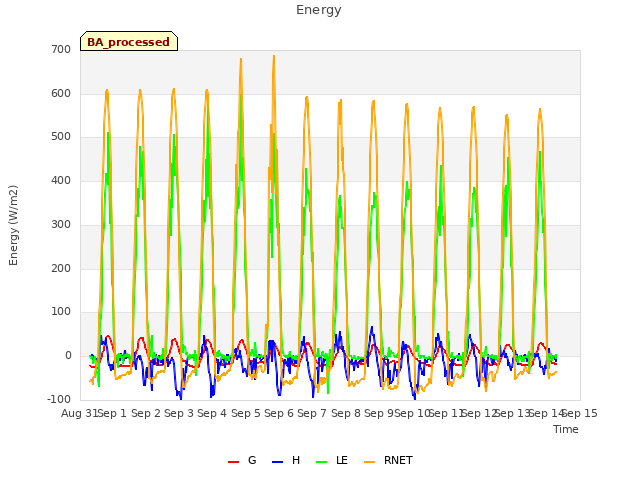Click the -100 y-axis tick label

coord(59,399)
